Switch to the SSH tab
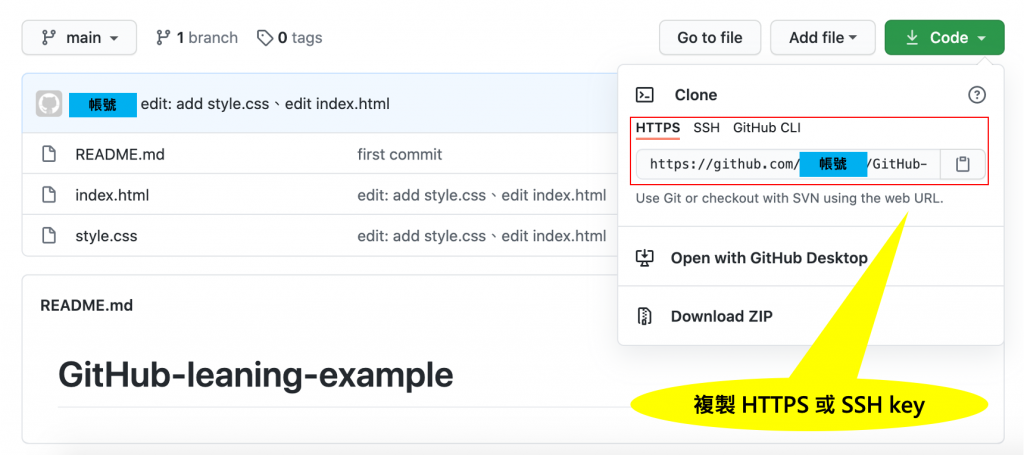 [x=707, y=128]
